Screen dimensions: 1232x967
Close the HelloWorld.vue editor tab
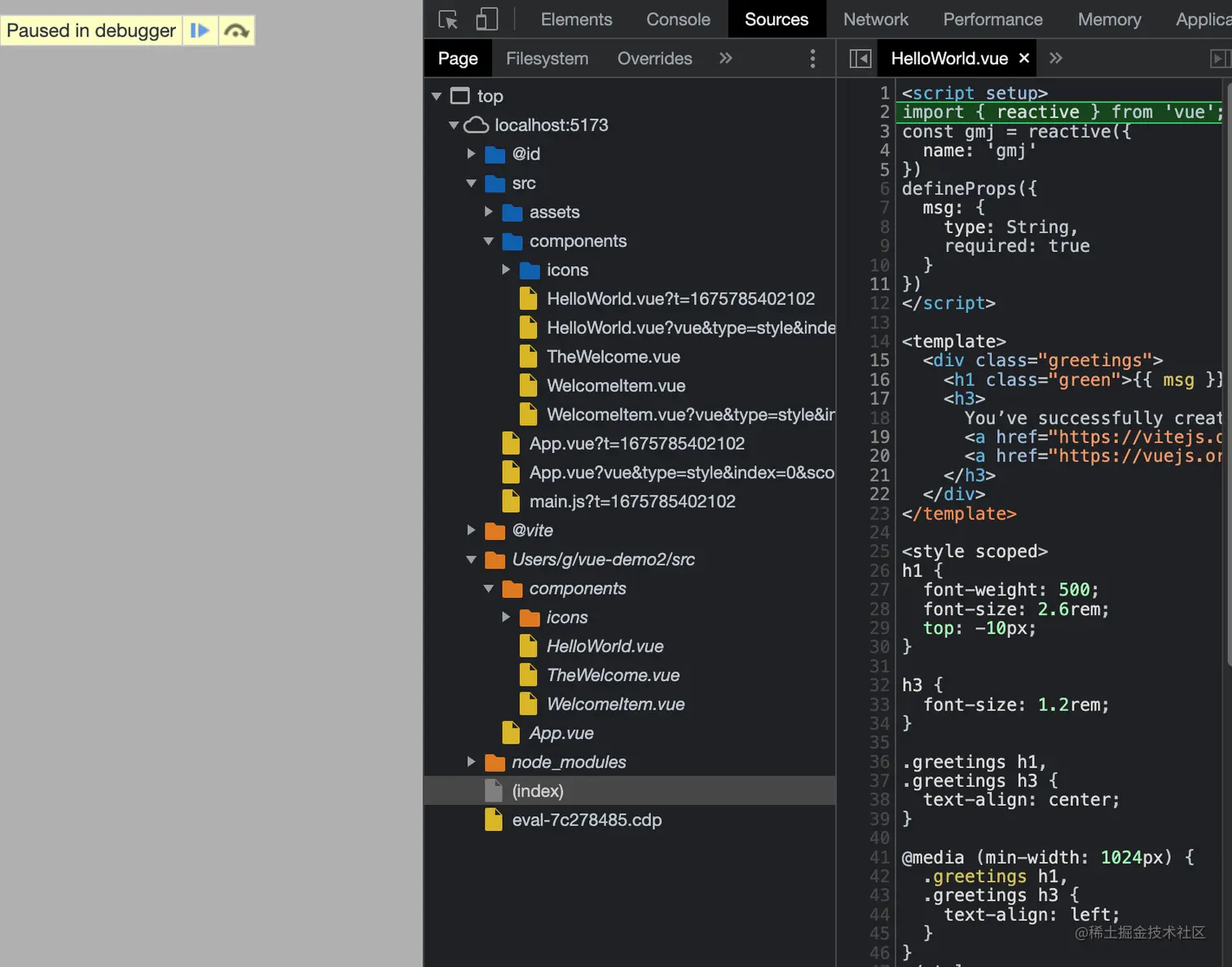click(1024, 59)
